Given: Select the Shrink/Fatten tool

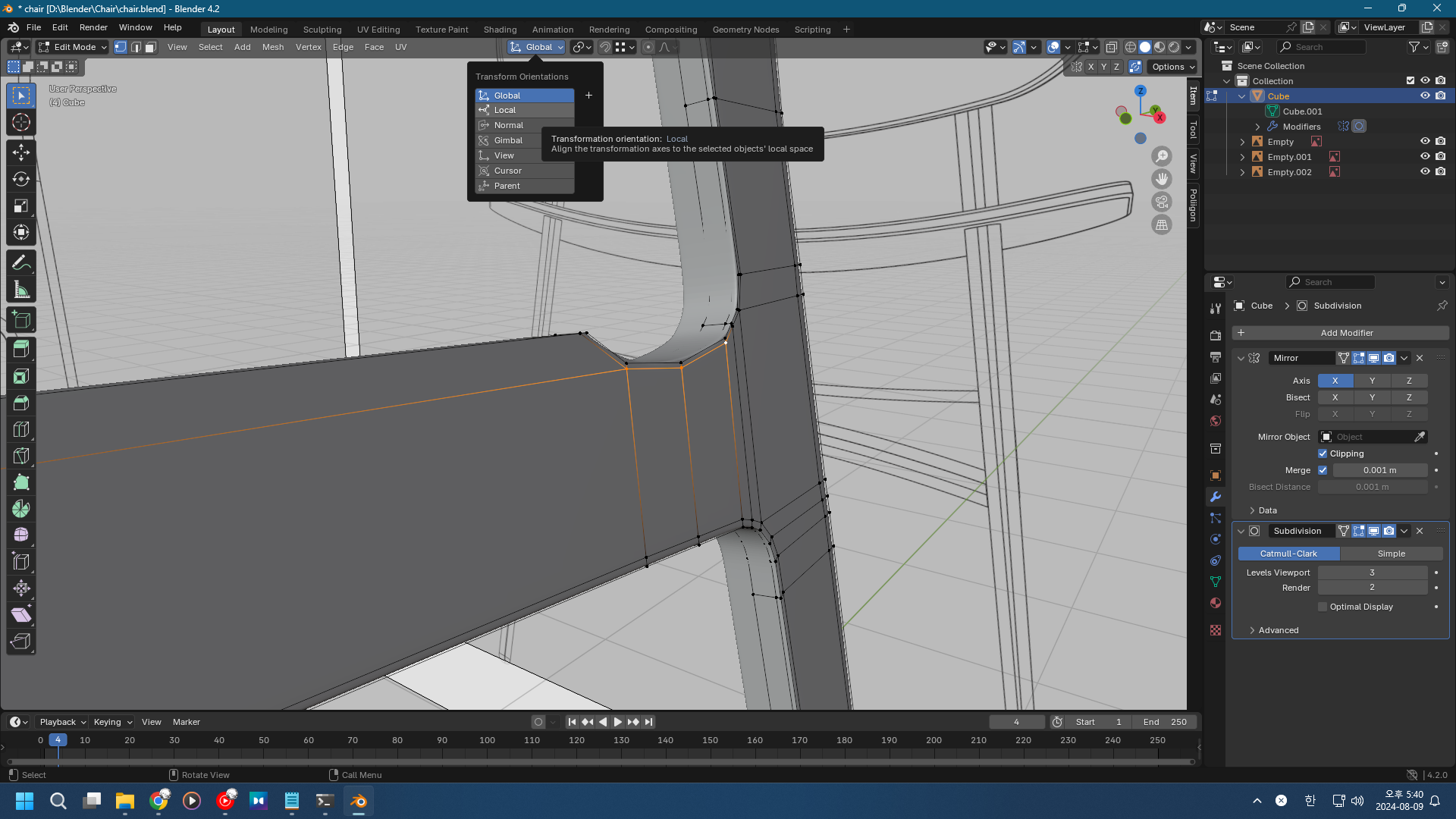Looking at the screenshot, I should point(21,588).
